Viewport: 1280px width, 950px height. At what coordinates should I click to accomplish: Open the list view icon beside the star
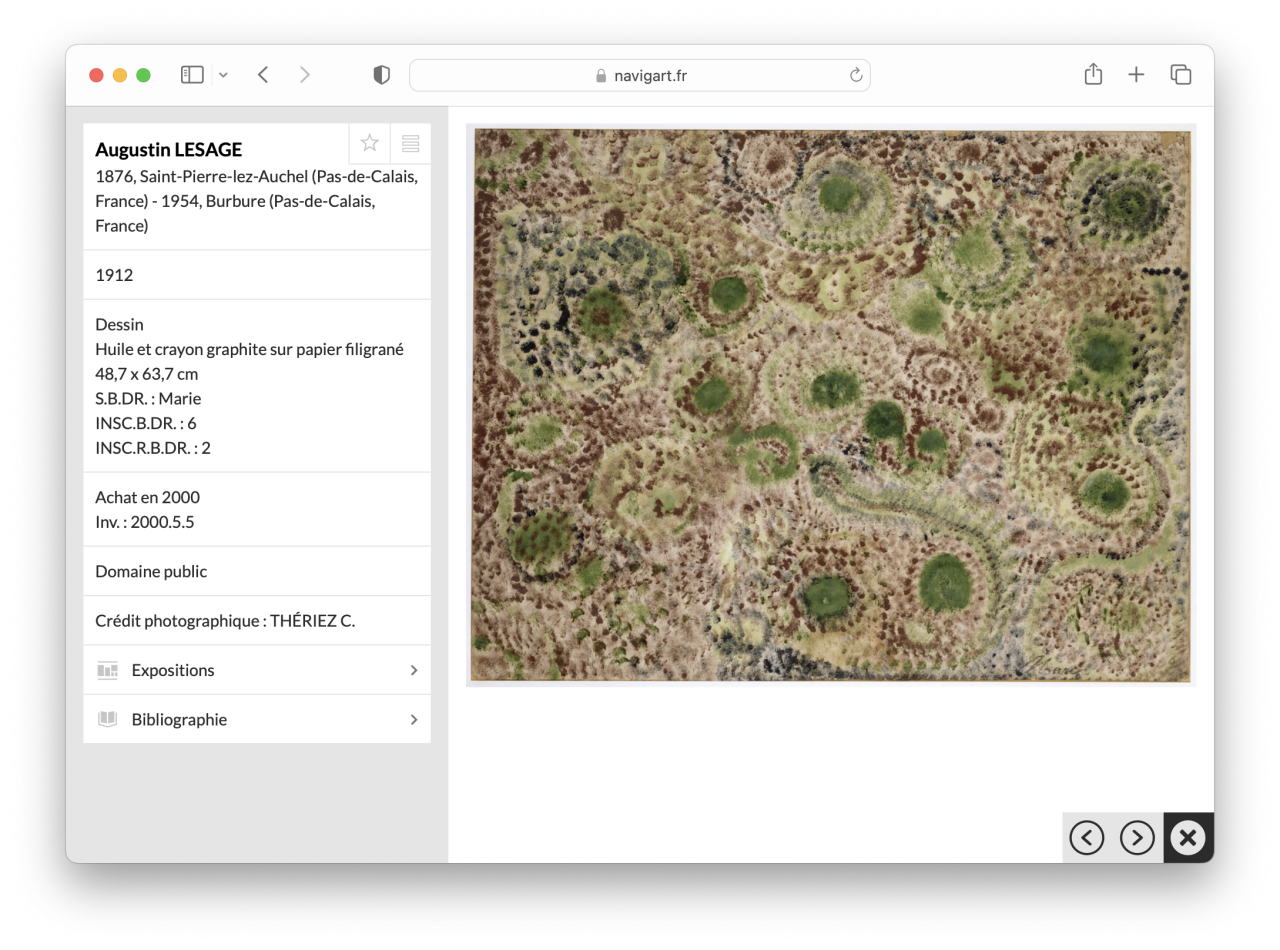[x=410, y=144]
